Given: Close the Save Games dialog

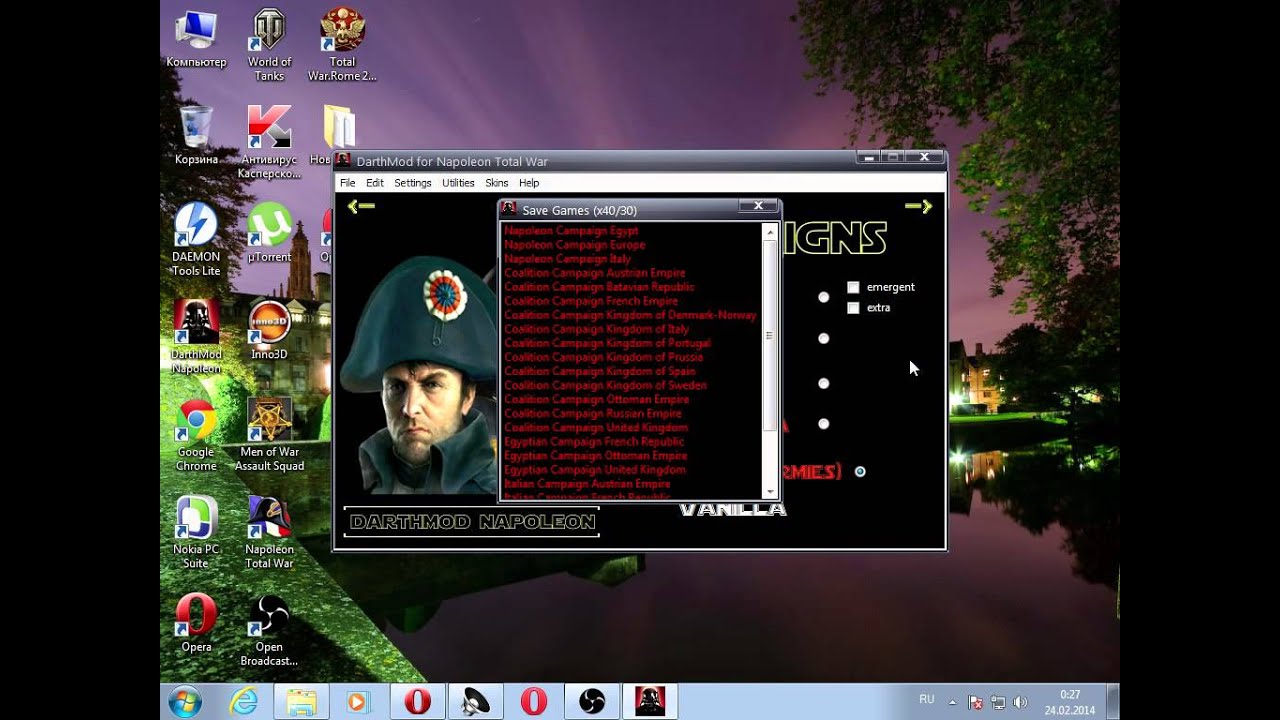Looking at the screenshot, I should (x=758, y=206).
